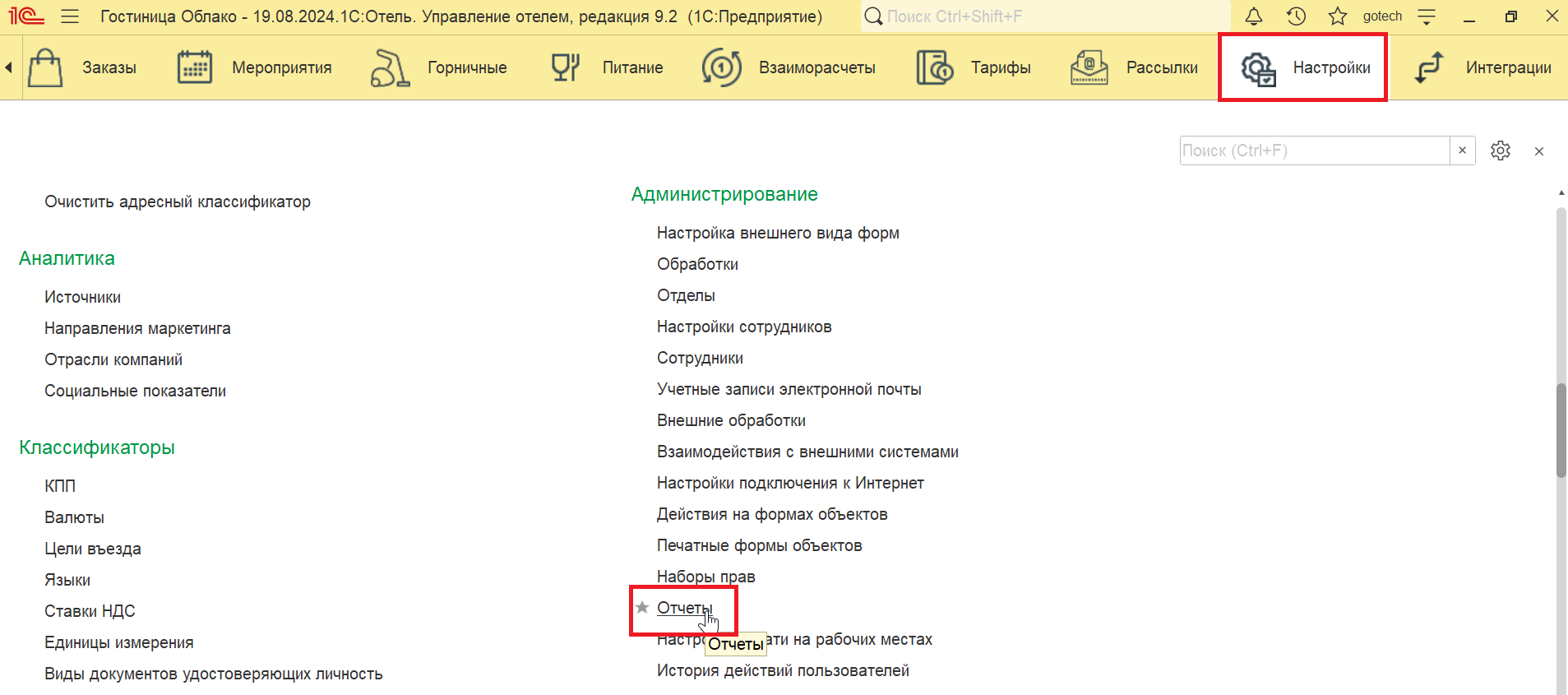Open Наборы прав
The height and width of the screenshot is (695, 1568).
tap(706, 577)
